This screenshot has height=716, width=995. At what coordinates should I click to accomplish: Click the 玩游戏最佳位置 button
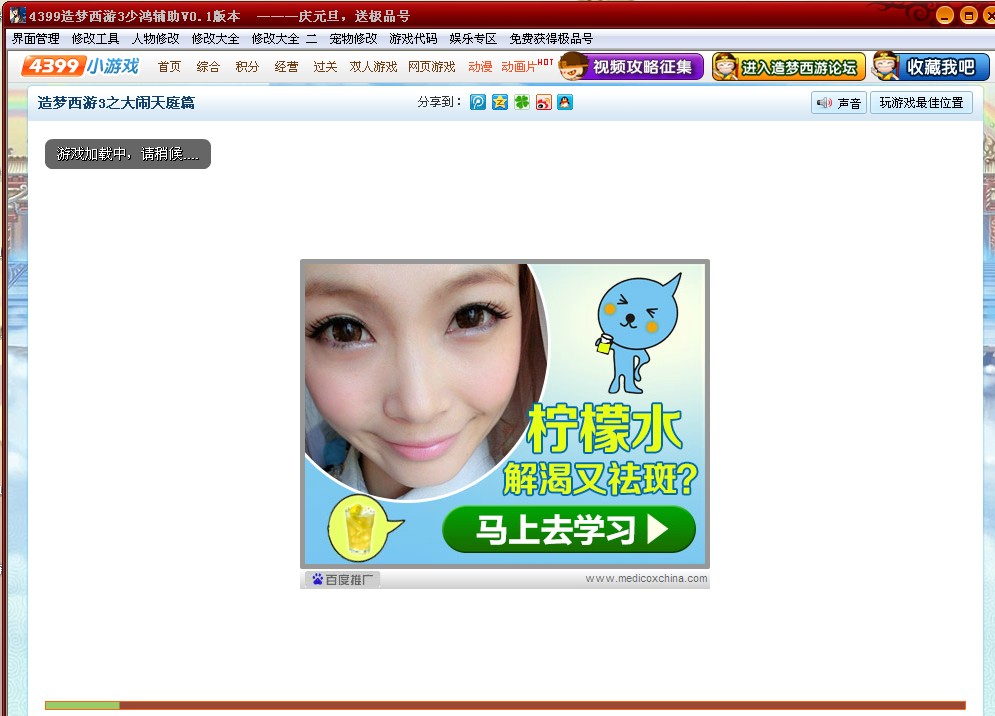pos(921,103)
